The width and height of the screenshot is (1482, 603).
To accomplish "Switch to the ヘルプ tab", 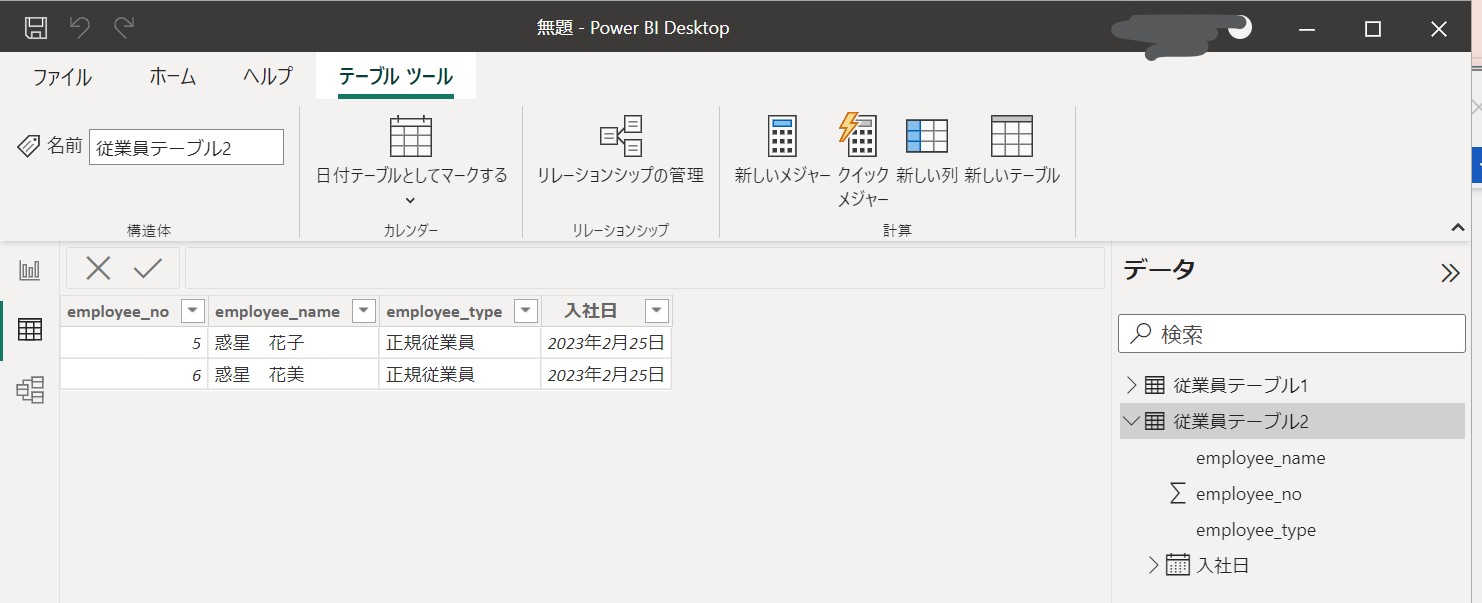I will 267,77.
